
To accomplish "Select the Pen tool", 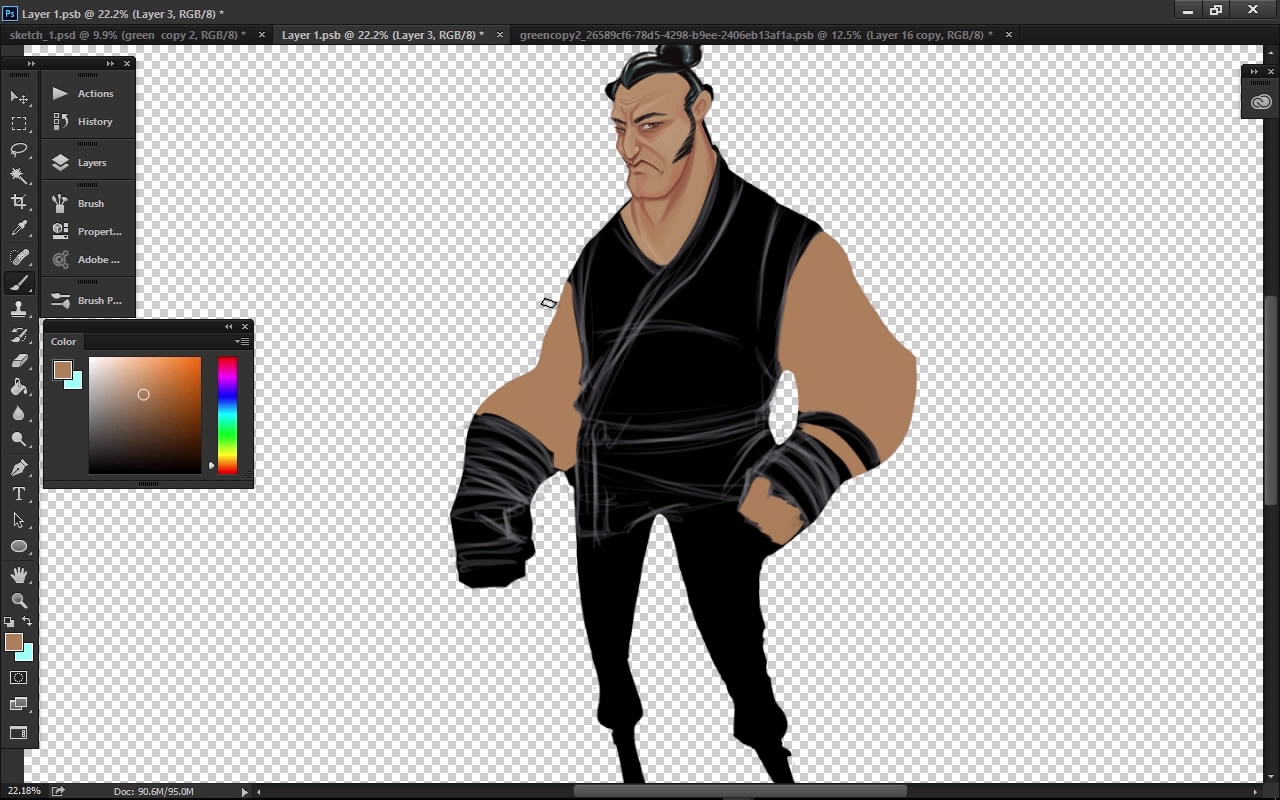I will tap(19, 467).
